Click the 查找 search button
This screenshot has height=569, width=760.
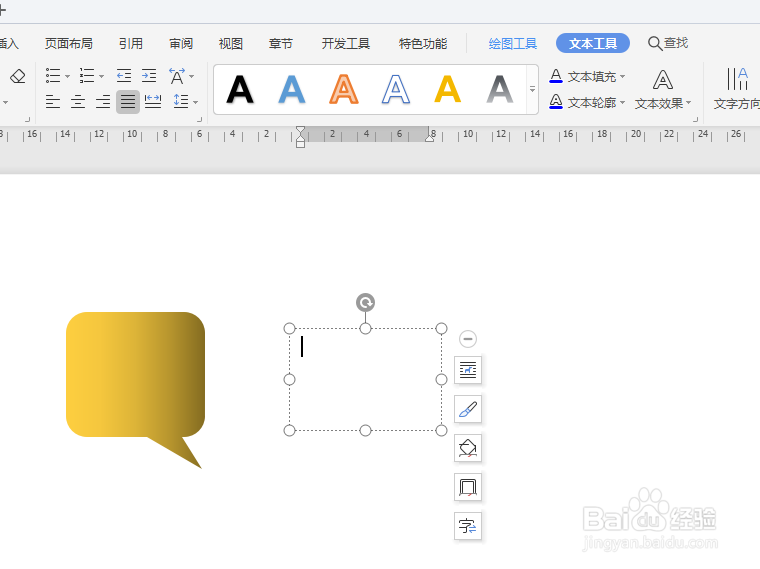pyautogui.click(x=668, y=43)
